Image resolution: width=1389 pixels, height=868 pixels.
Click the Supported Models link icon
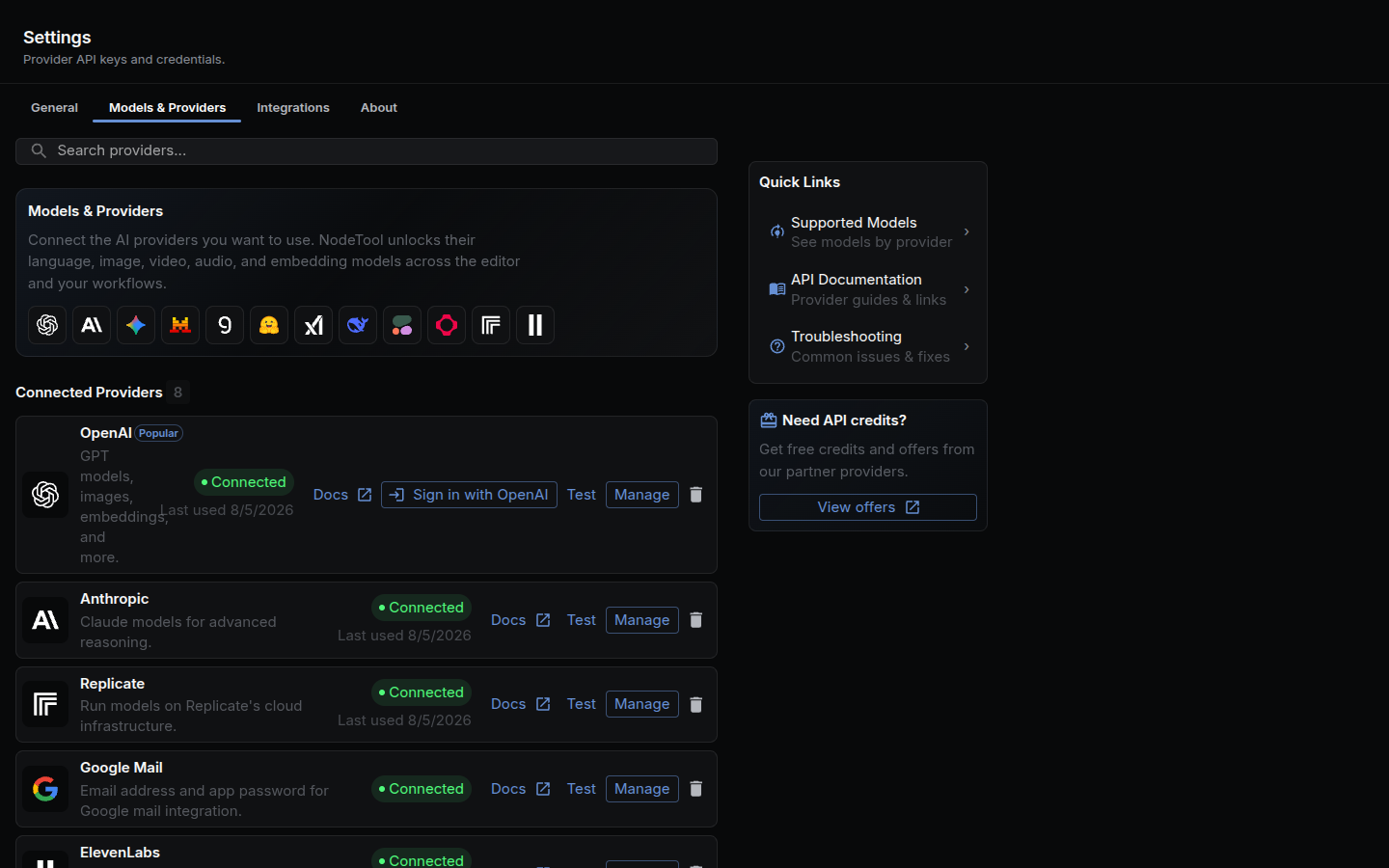coord(776,231)
